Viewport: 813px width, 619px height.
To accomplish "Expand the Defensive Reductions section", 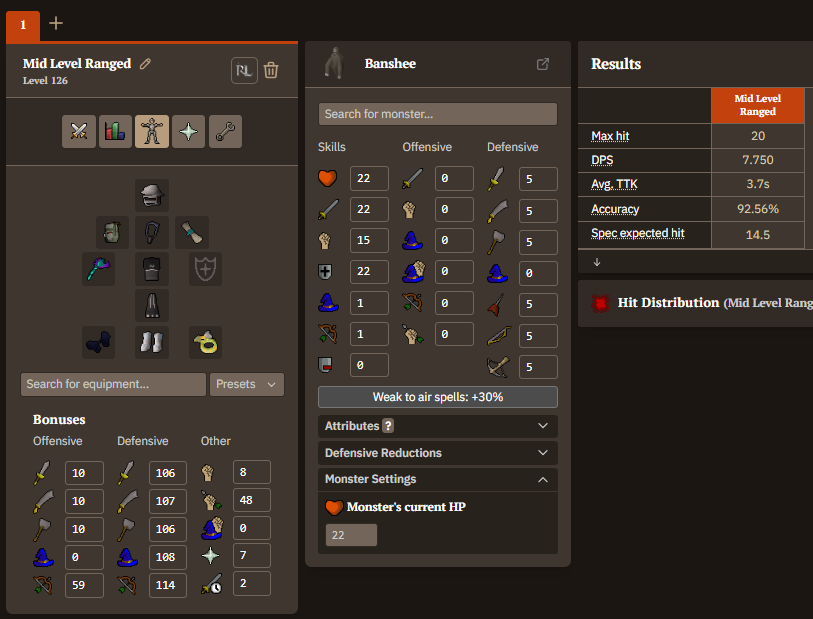I will [437, 453].
